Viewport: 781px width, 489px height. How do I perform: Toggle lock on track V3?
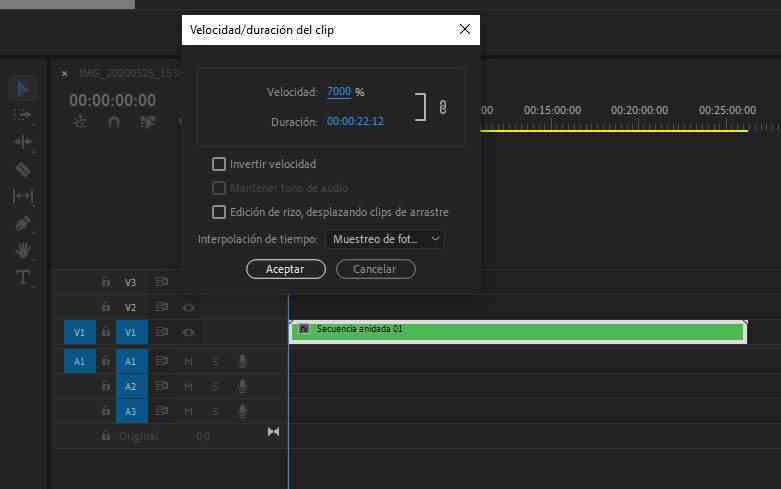click(106, 282)
